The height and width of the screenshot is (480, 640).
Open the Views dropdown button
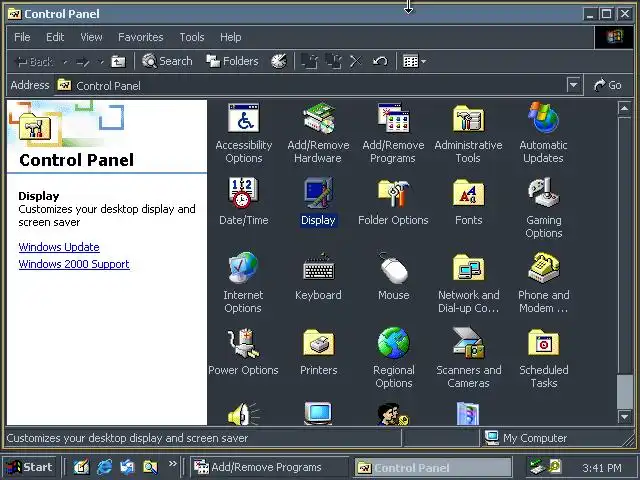[414, 61]
